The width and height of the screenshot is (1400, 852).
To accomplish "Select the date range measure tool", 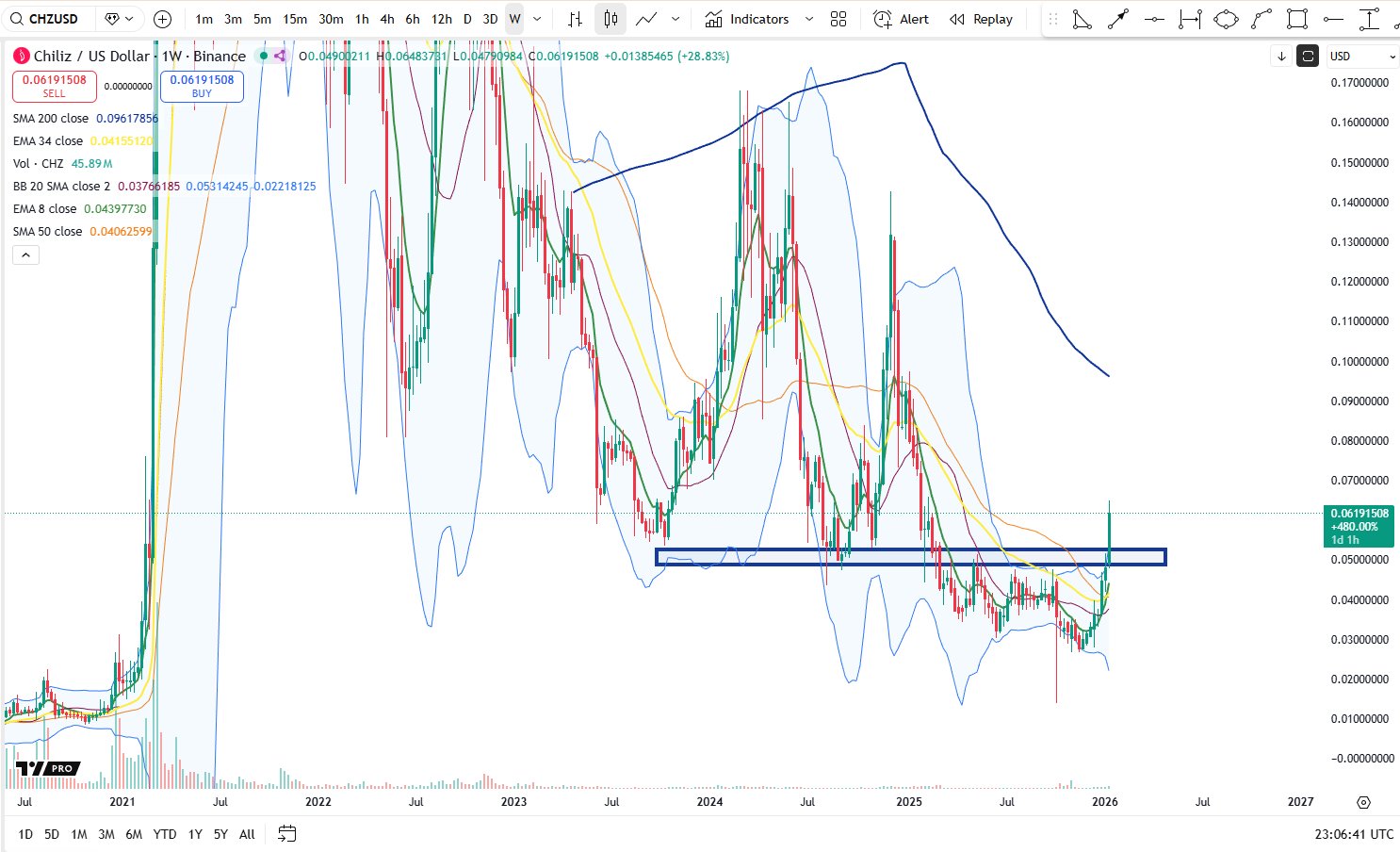I will [1190, 19].
